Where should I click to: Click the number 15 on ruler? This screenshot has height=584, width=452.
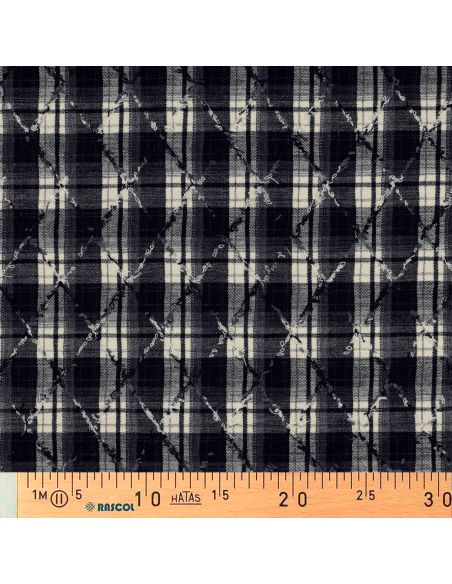point(220,496)
